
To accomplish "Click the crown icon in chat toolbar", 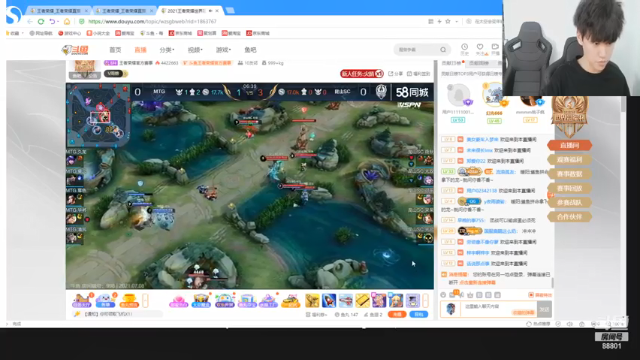I will coord(470,295).
